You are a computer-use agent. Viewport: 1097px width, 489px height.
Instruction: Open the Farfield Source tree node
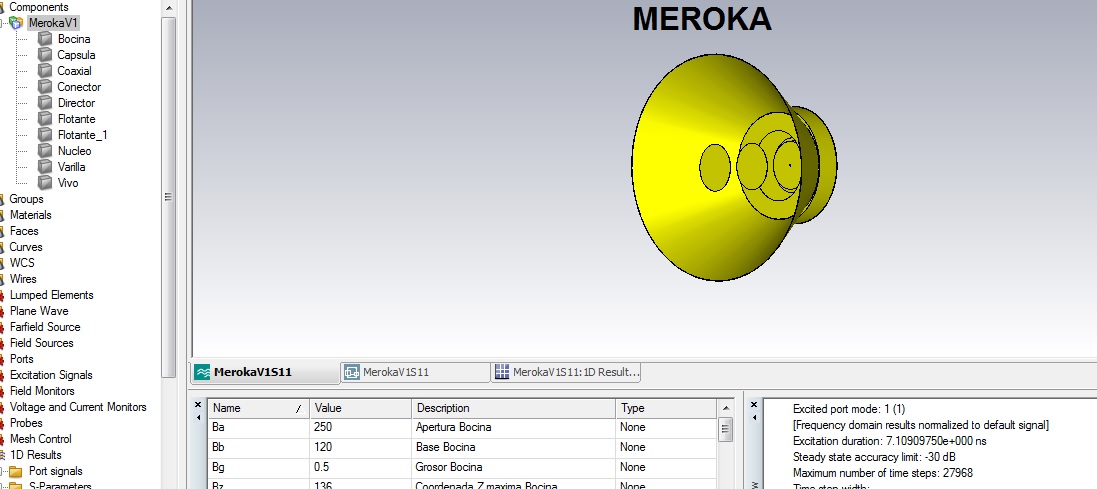point(45,327)
